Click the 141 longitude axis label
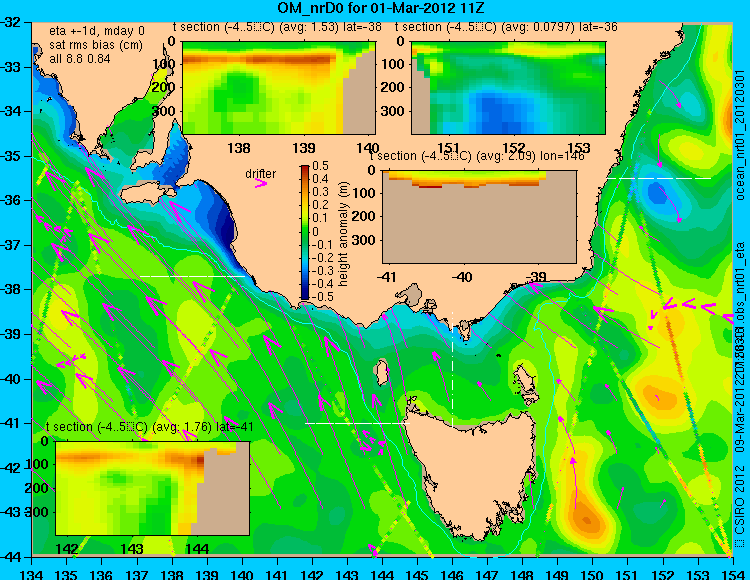 pos(277,574)
